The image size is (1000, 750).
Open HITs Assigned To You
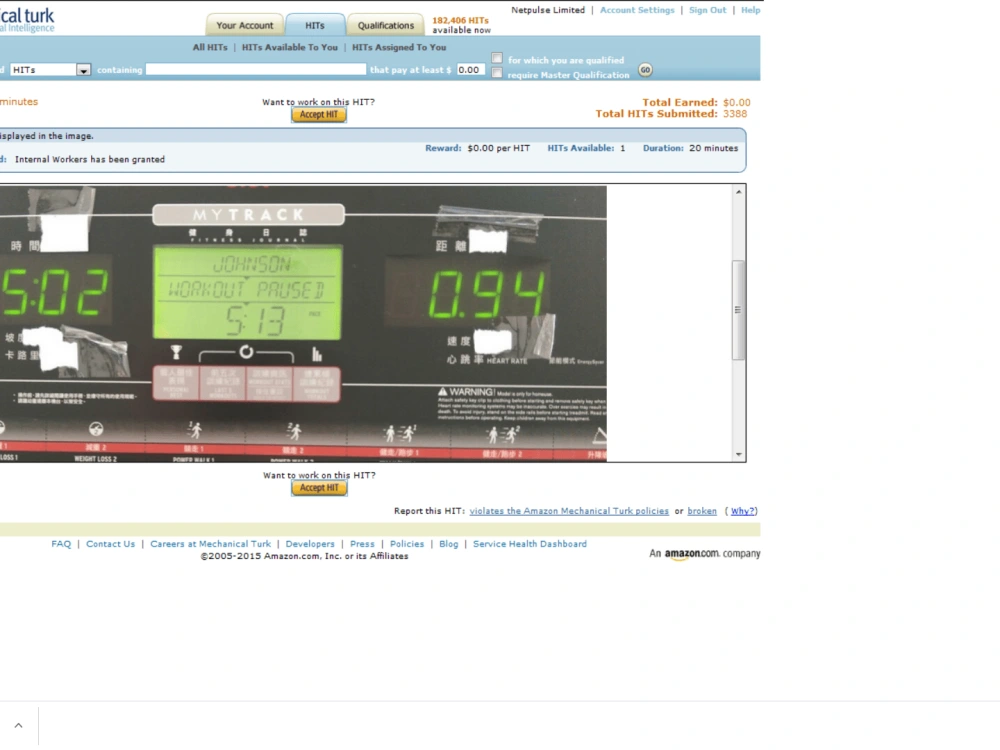coord(399,47)
